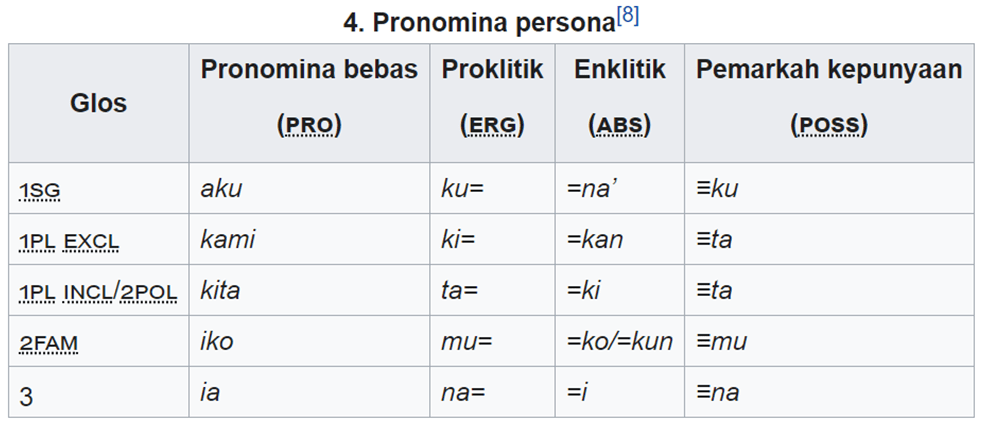Click the PRO abbreviation in header

[308, 126]
